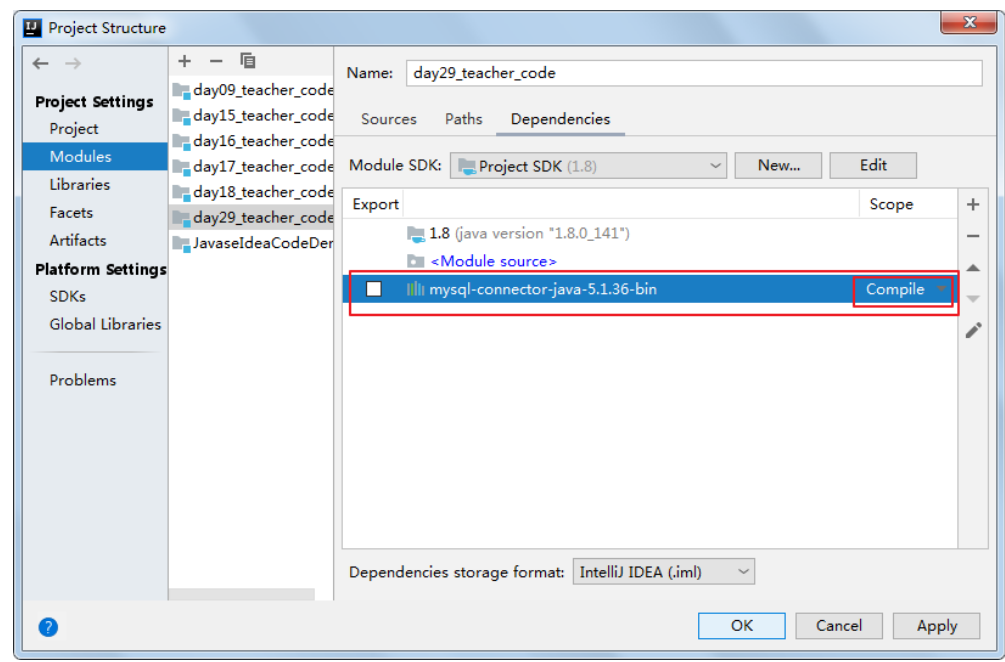The width and height of the screenshot is (1005, 662).
Task: Select mysql-connector-java-5.1.36-bin dependency name
Action: click(543, 289)
